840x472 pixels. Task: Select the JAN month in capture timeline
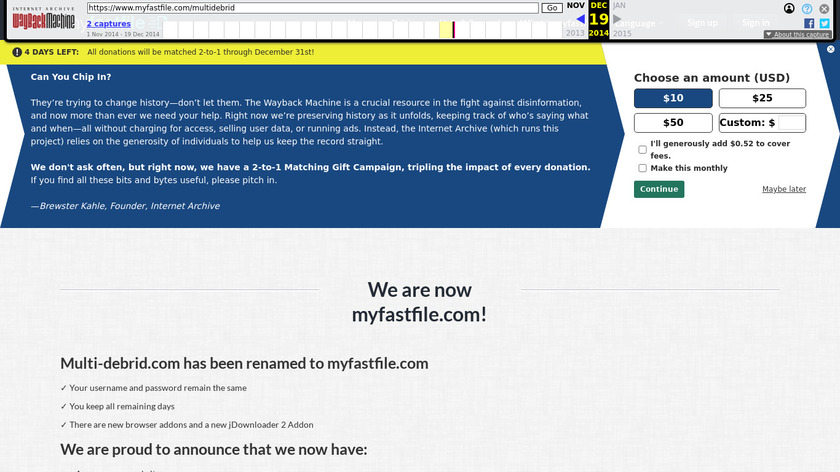point(619,5)
